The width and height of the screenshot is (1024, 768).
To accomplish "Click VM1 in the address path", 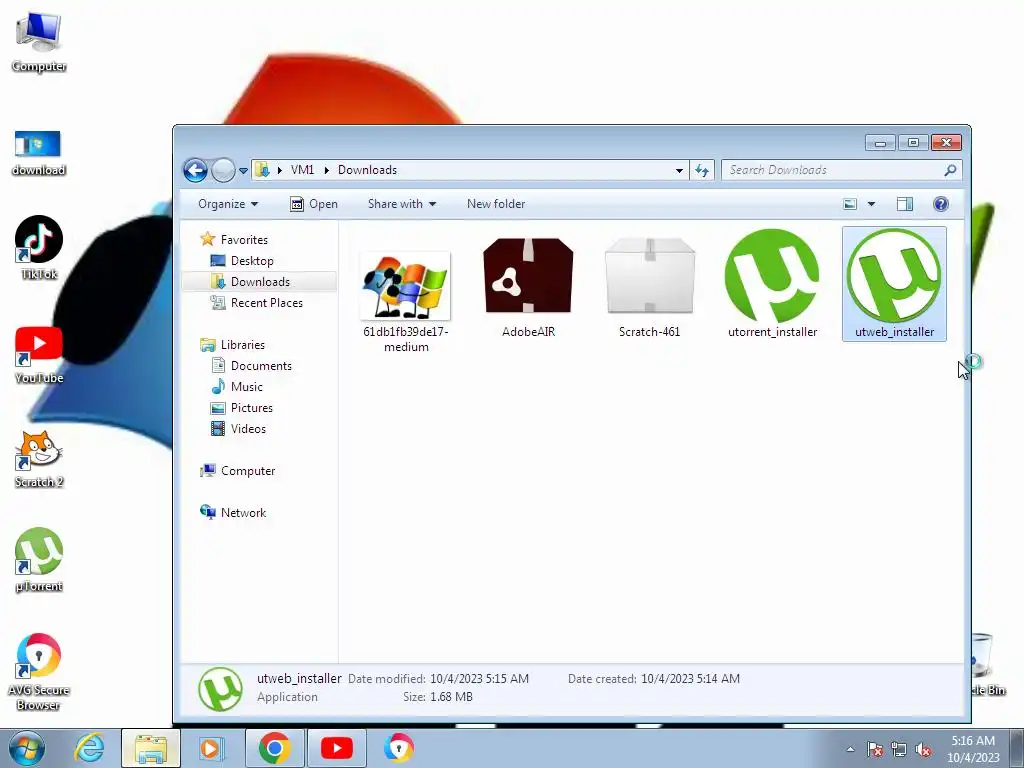I will 302,170.
